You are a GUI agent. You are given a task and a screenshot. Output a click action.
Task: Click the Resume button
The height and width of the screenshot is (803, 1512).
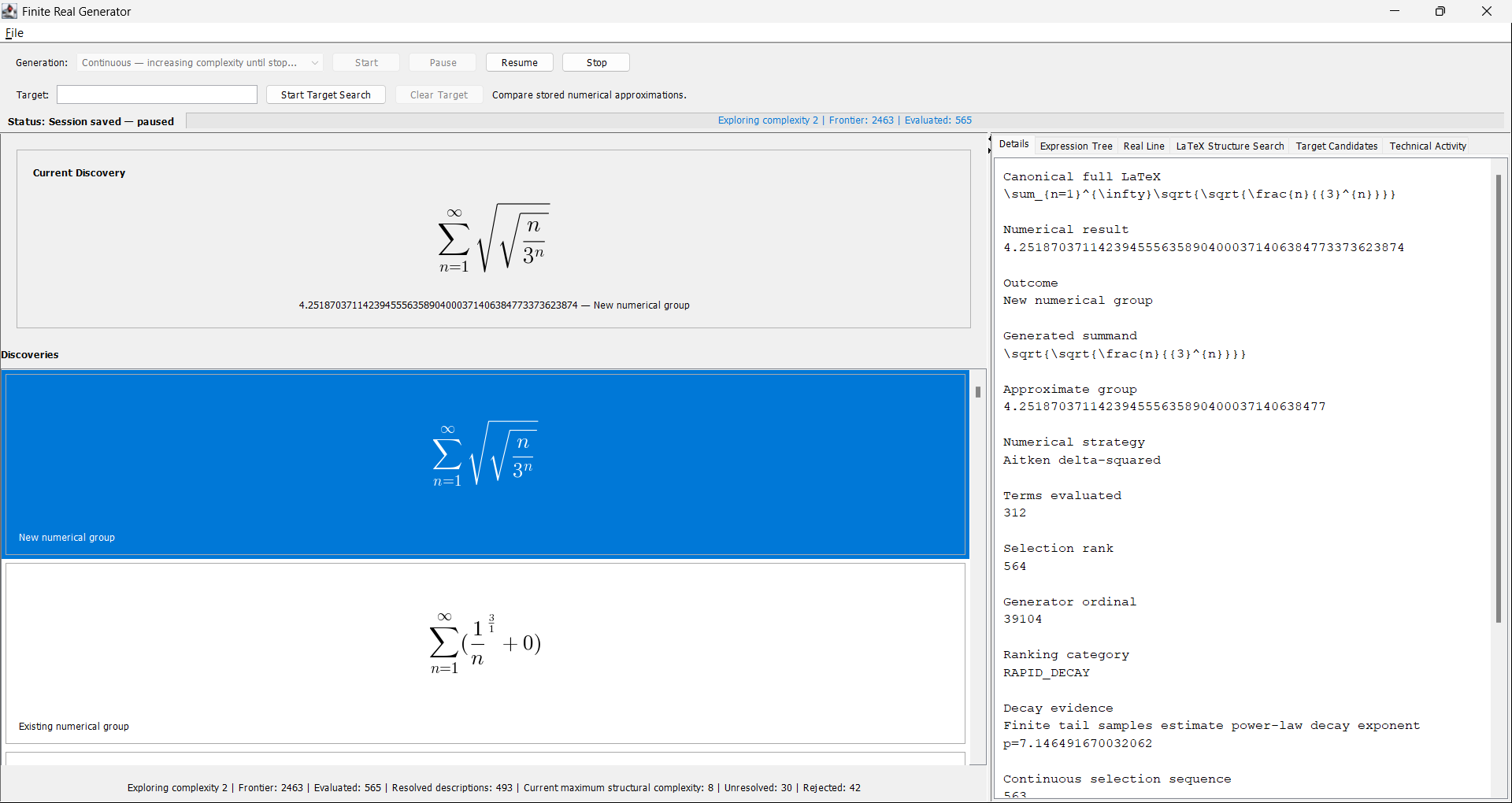tap(519, 62)
